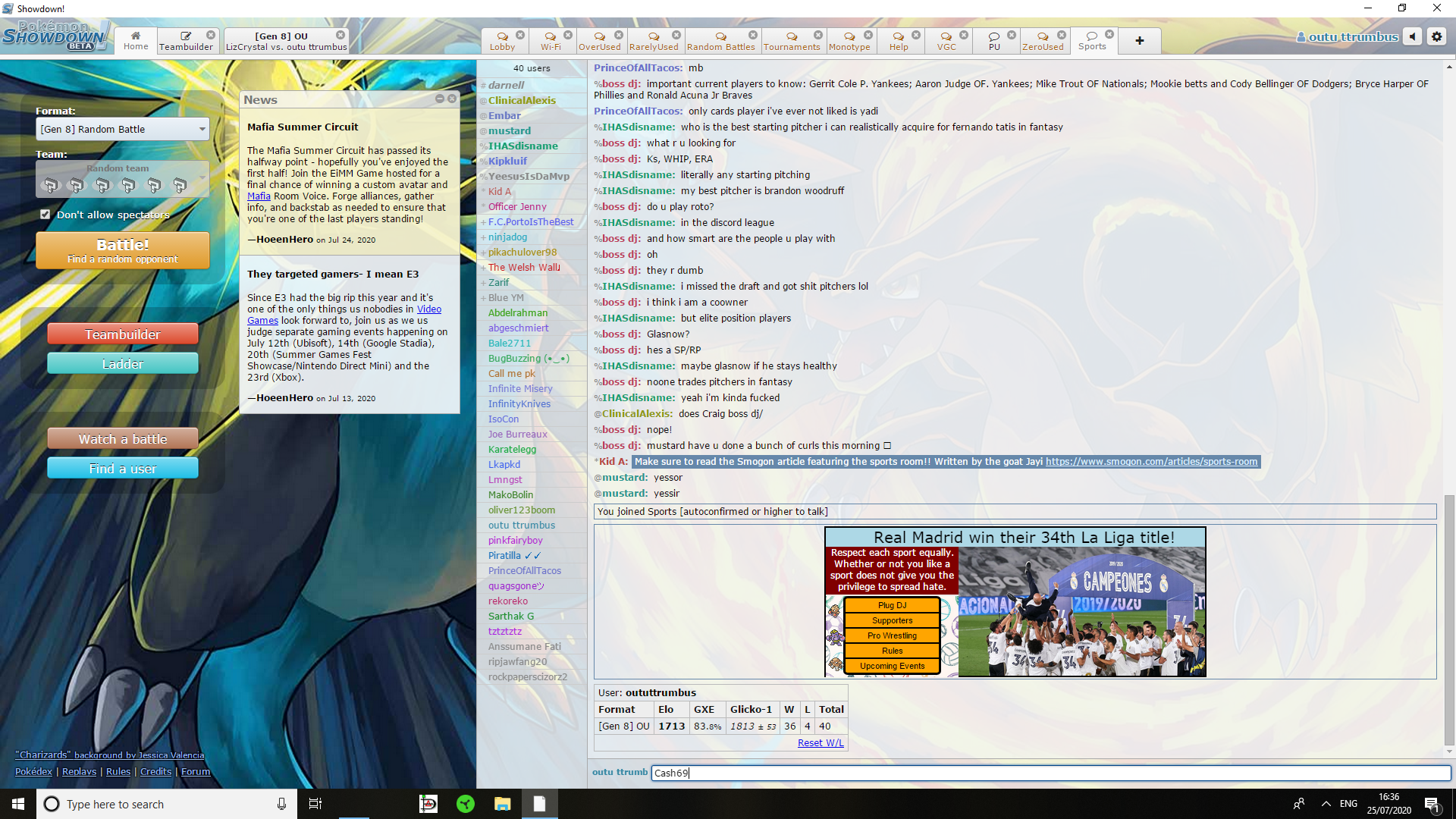Click the plus icon to join rooms
1456x819 pixels.
point(1139,40)
